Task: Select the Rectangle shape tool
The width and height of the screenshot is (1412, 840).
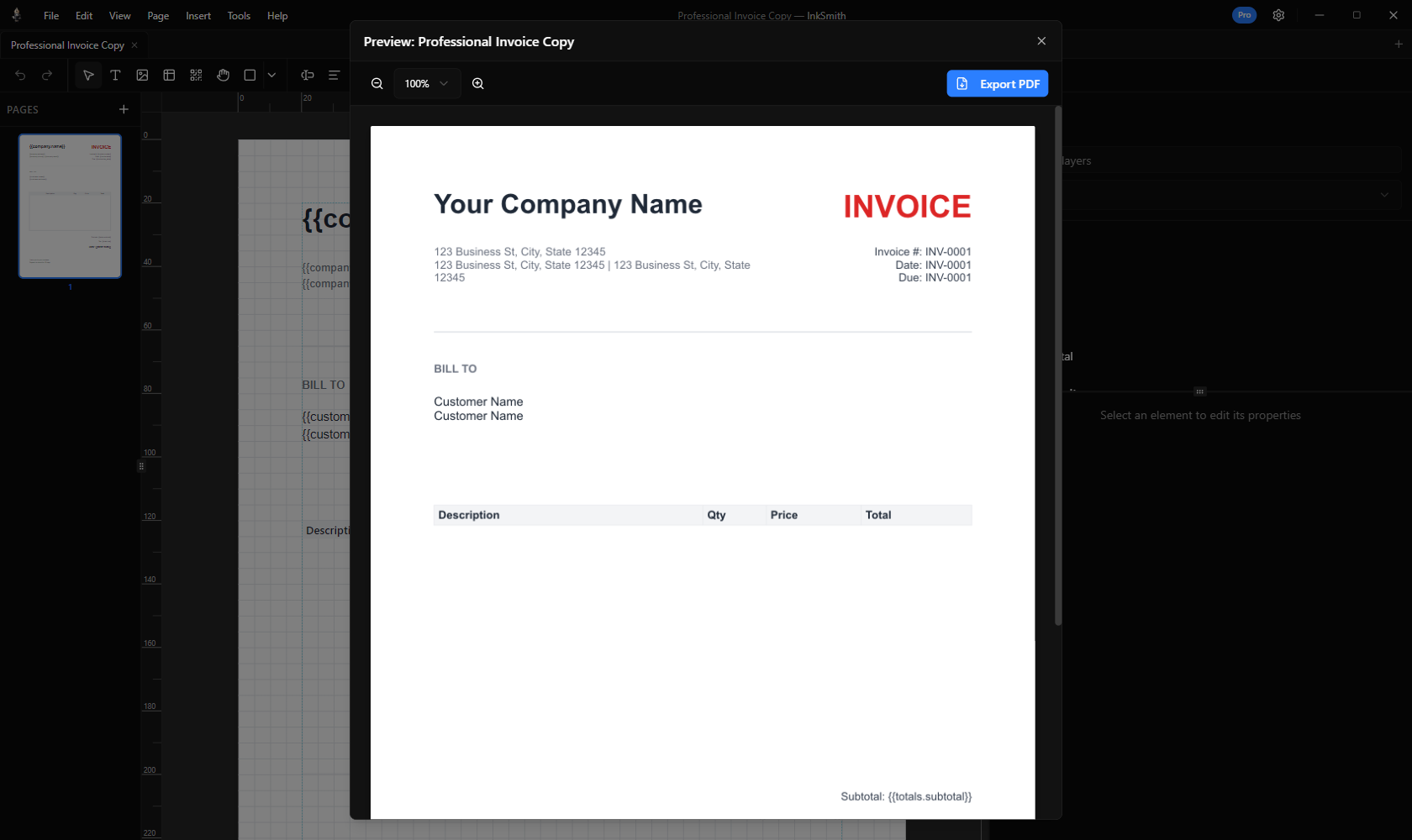Action: coord(250,76)
